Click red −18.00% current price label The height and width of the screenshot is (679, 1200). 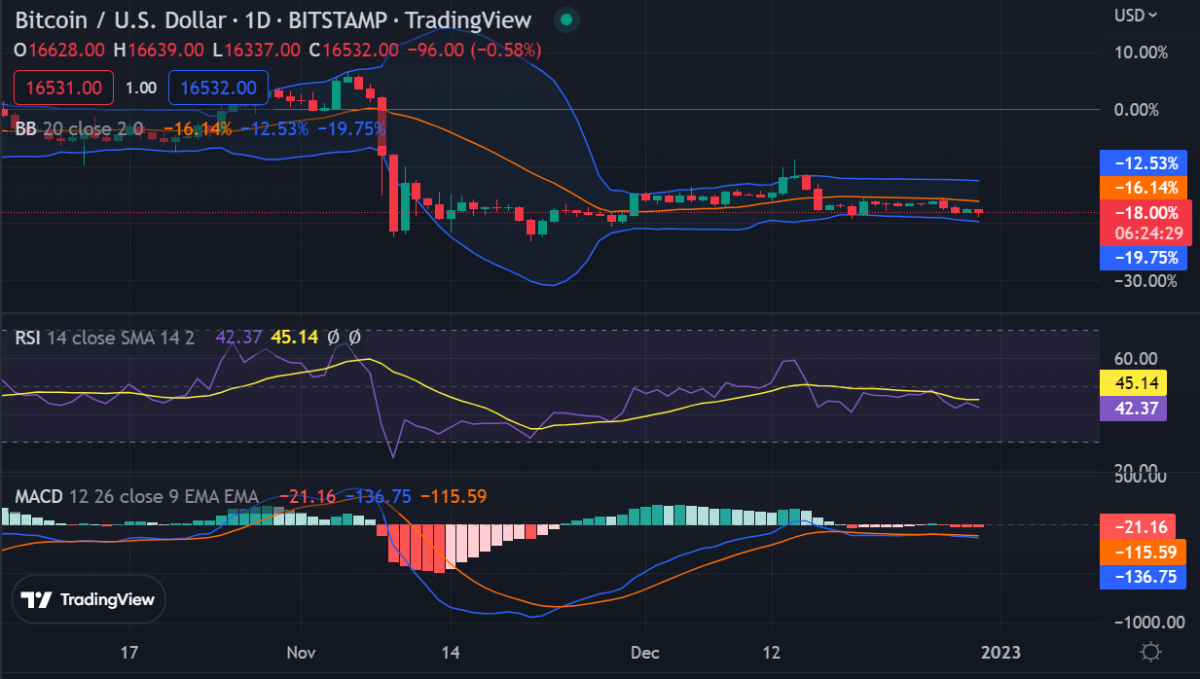1145,212
